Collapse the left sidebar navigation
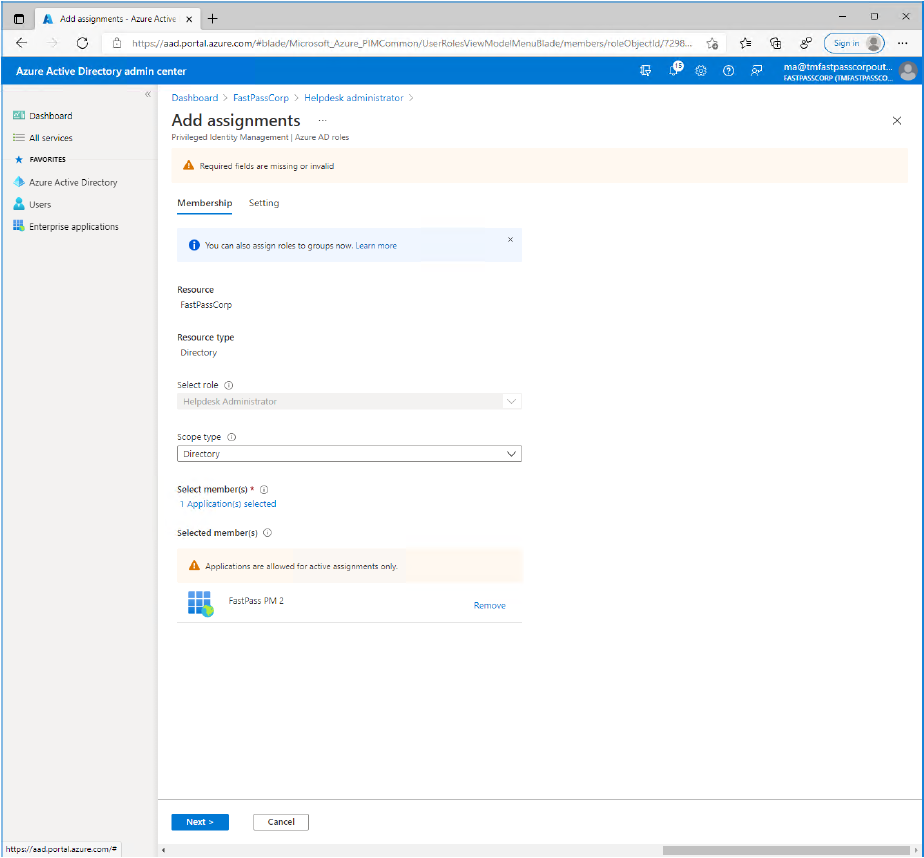 click(148, 94)
